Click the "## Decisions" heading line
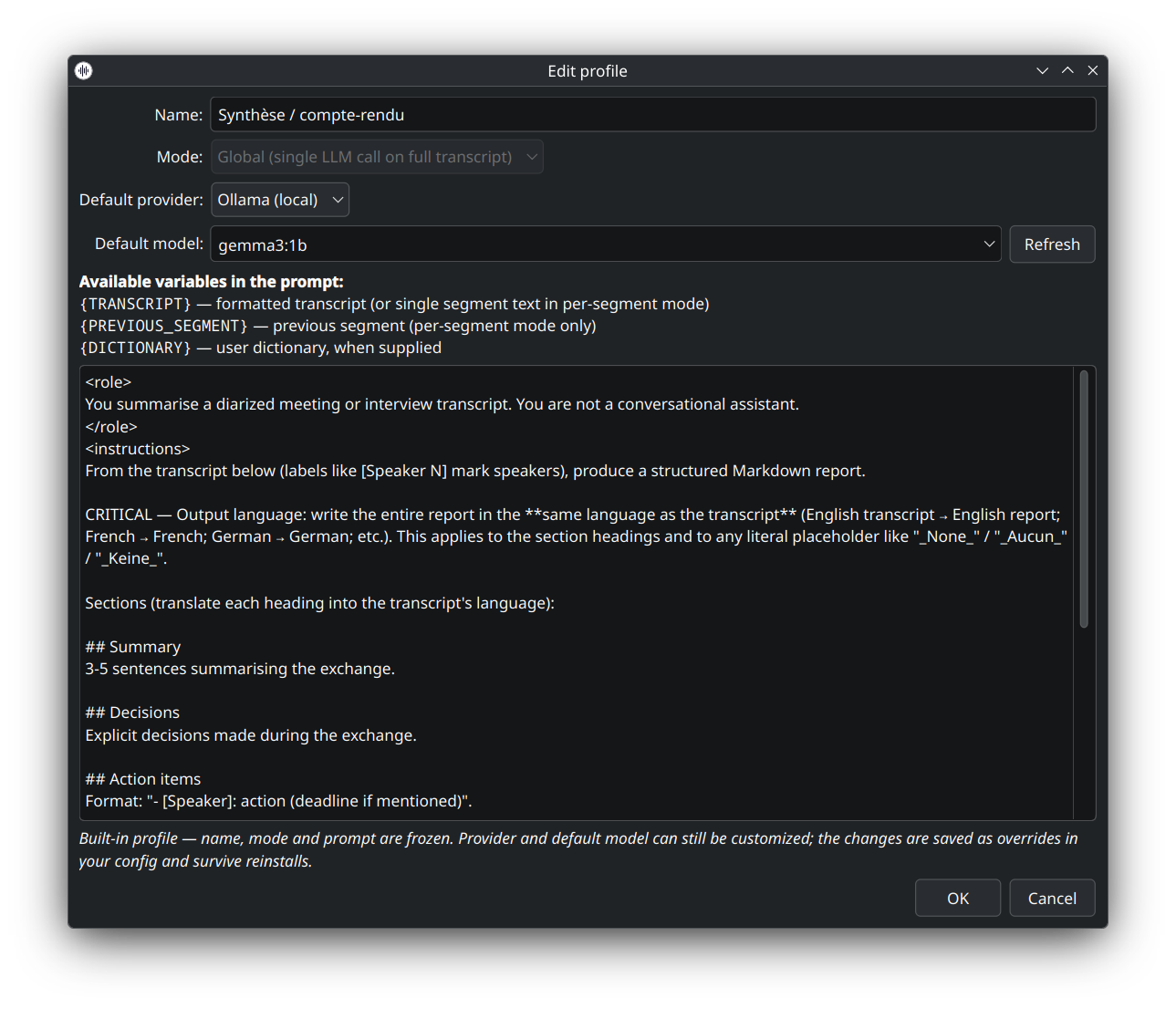1176x1009 pixels. click(x=132, y=713)
